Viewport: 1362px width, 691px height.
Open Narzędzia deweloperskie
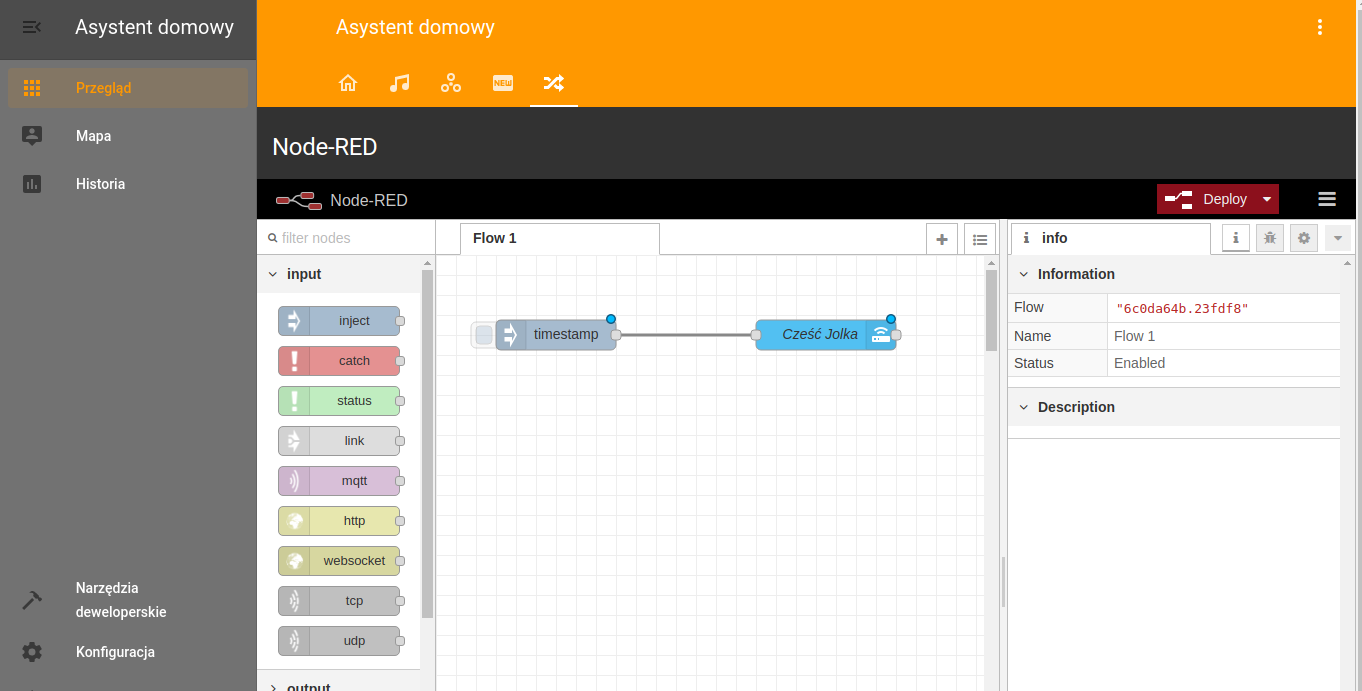128,600
